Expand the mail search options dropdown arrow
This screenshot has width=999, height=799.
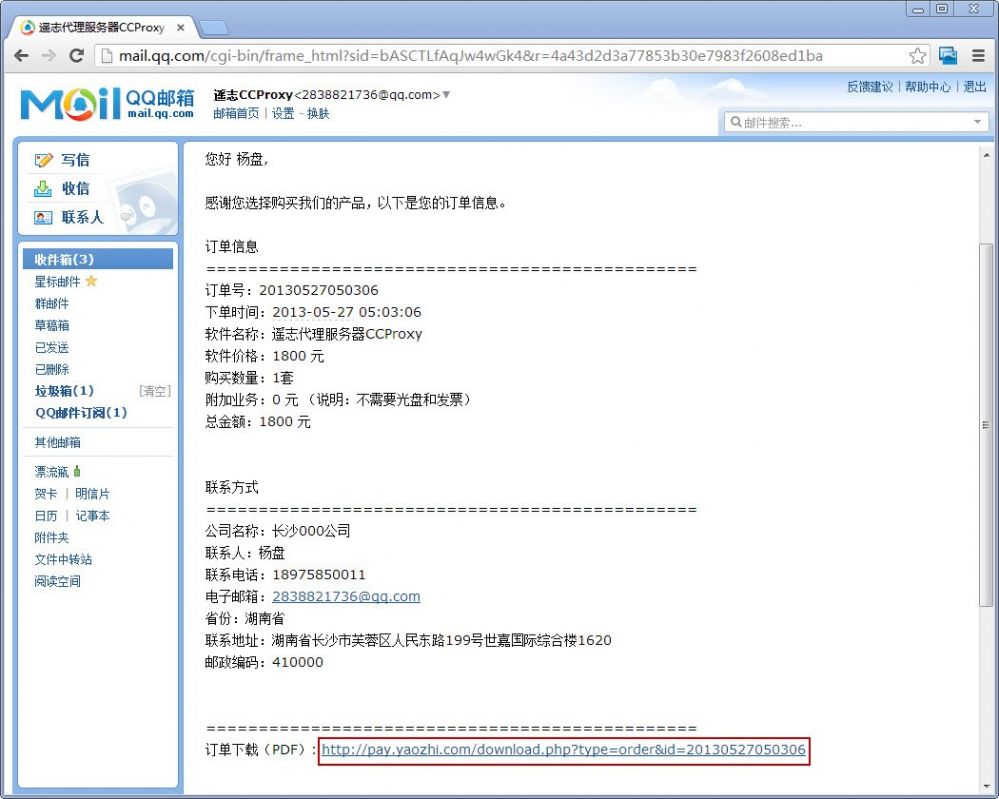pyautogui.click(x=977, y=122)
